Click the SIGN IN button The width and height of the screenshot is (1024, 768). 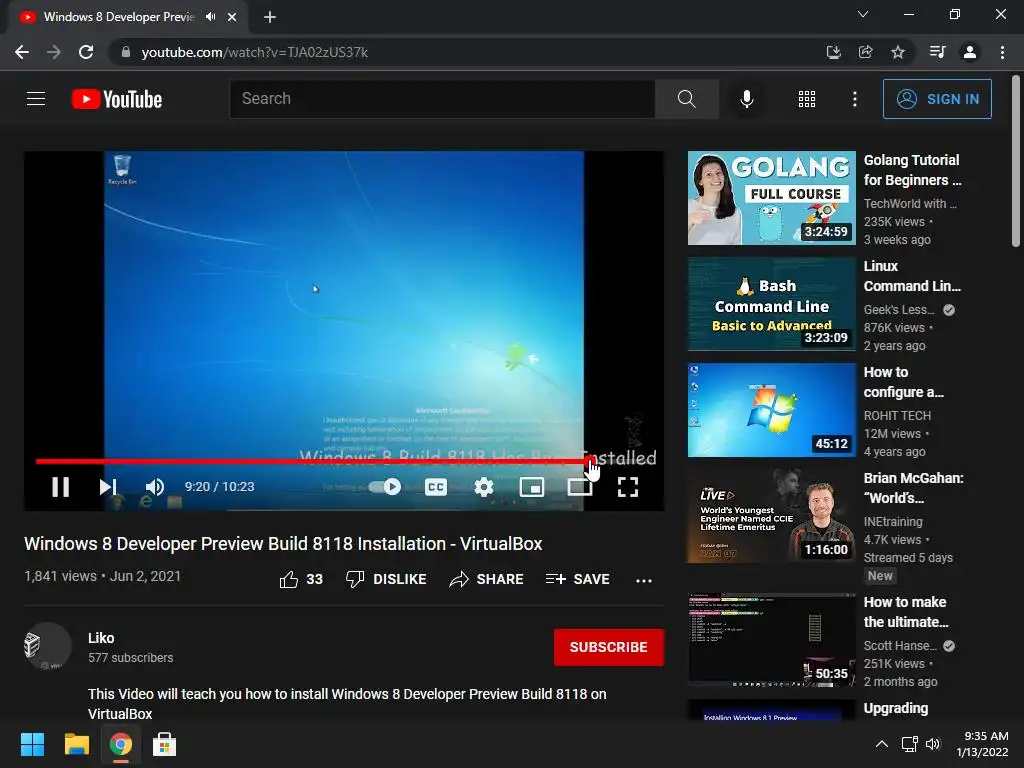(937, 99)
